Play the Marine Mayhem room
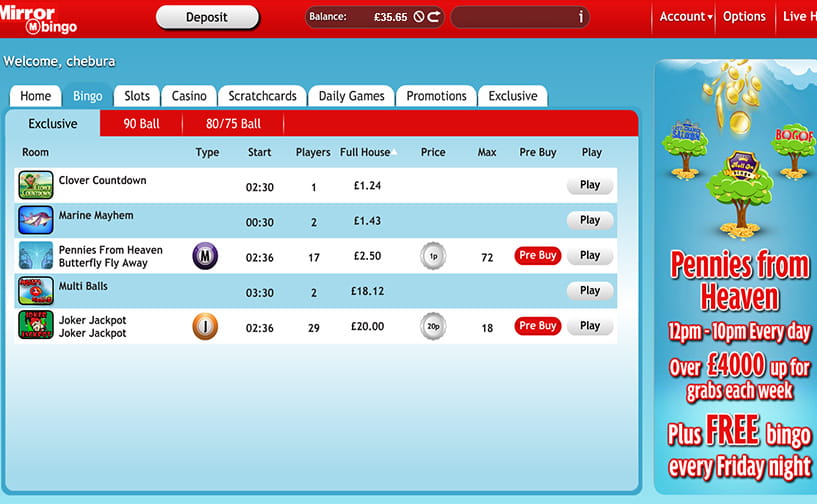 pyautogui.click(x=590, y=220)
